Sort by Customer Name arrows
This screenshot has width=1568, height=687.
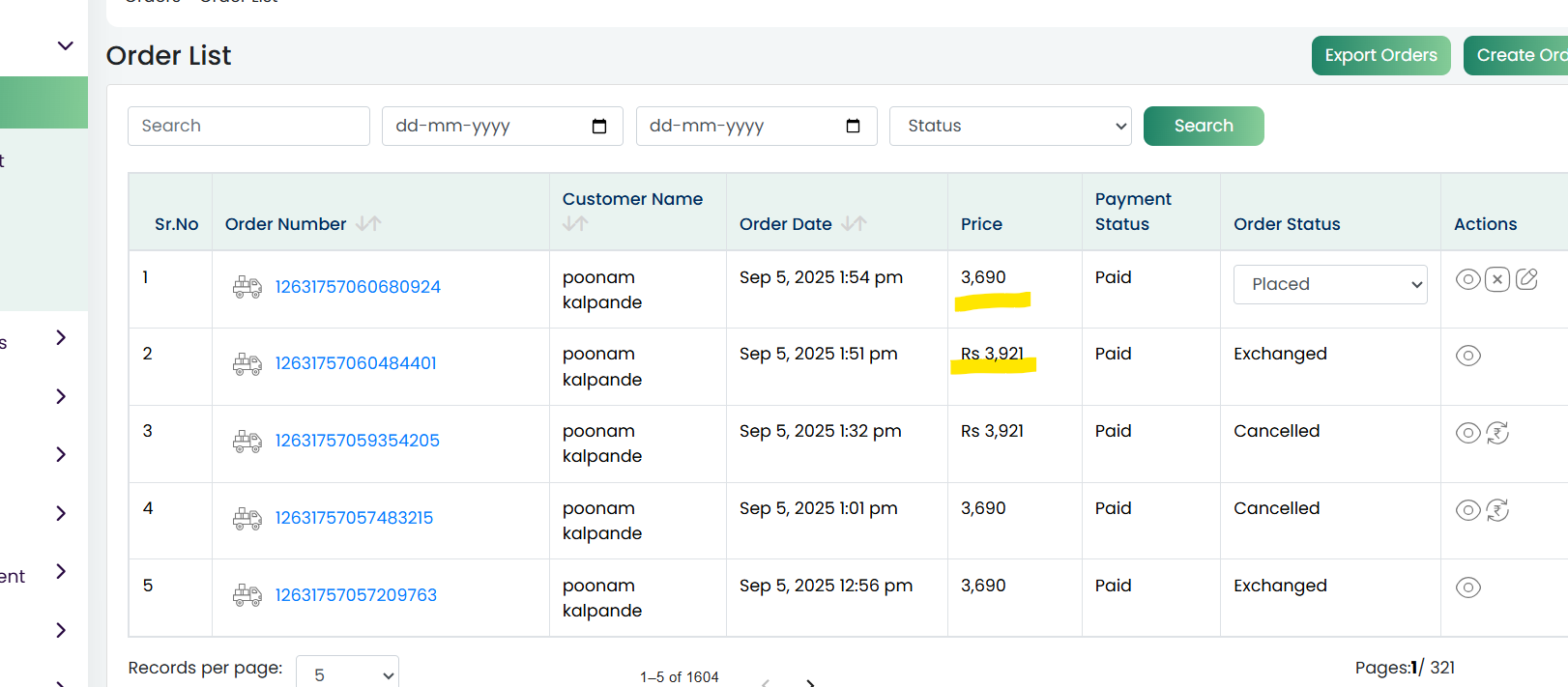pyautogui.click(x=575, y=223)
